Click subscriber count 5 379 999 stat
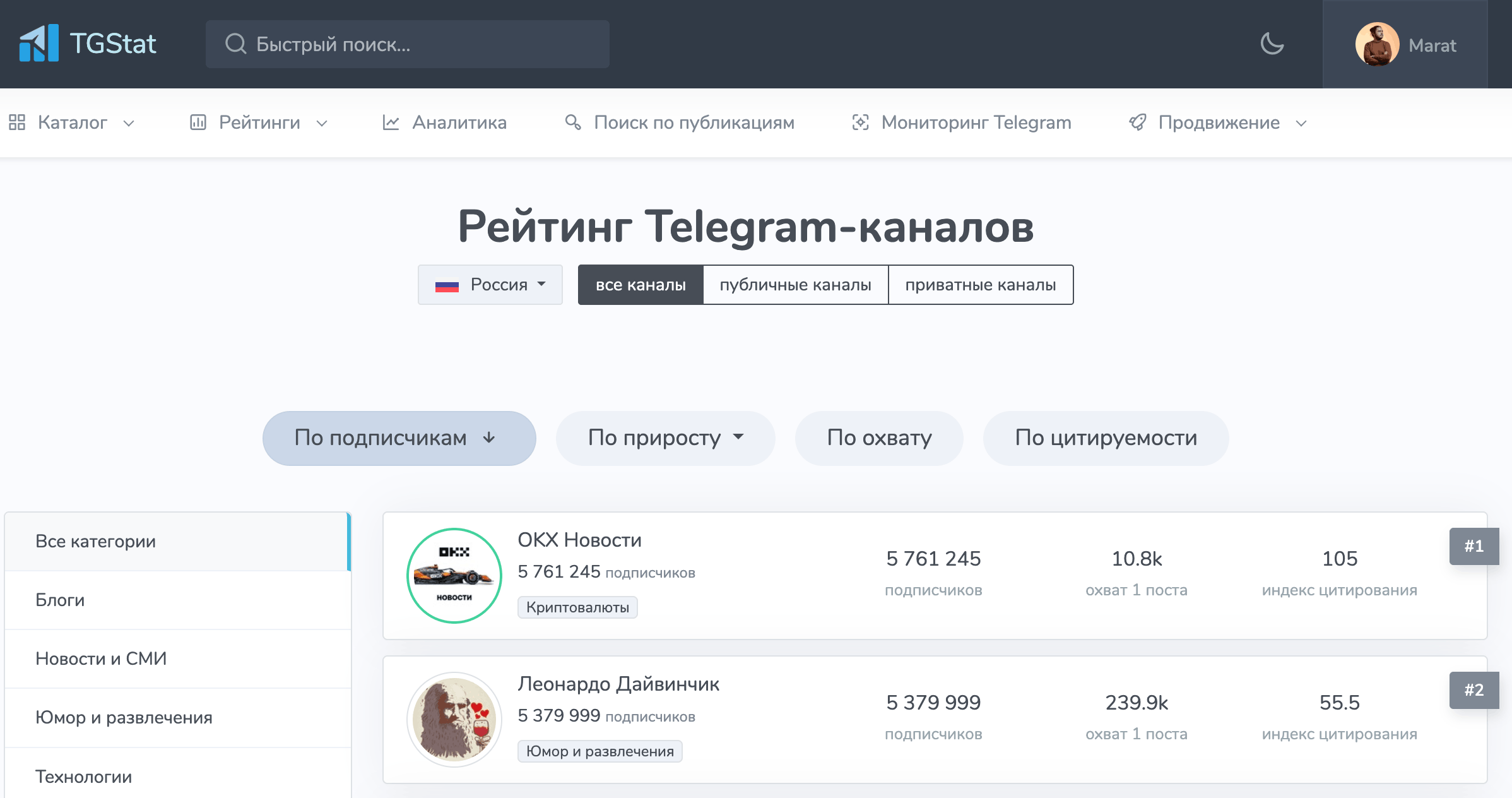This screenshot has height=798, width=1512. 933,703
